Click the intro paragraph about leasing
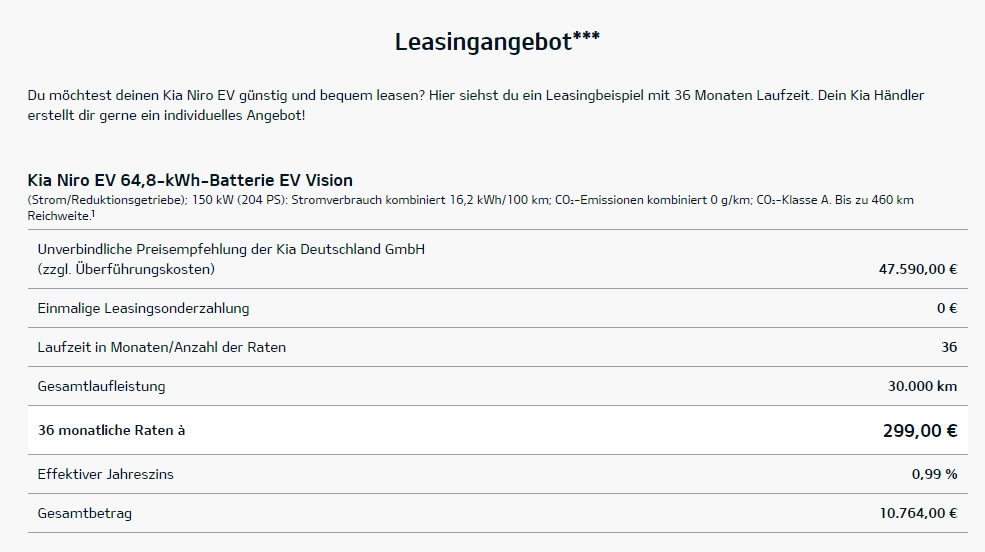The width and height of the screenshot is (985, 552). click(x=476, y=106)
